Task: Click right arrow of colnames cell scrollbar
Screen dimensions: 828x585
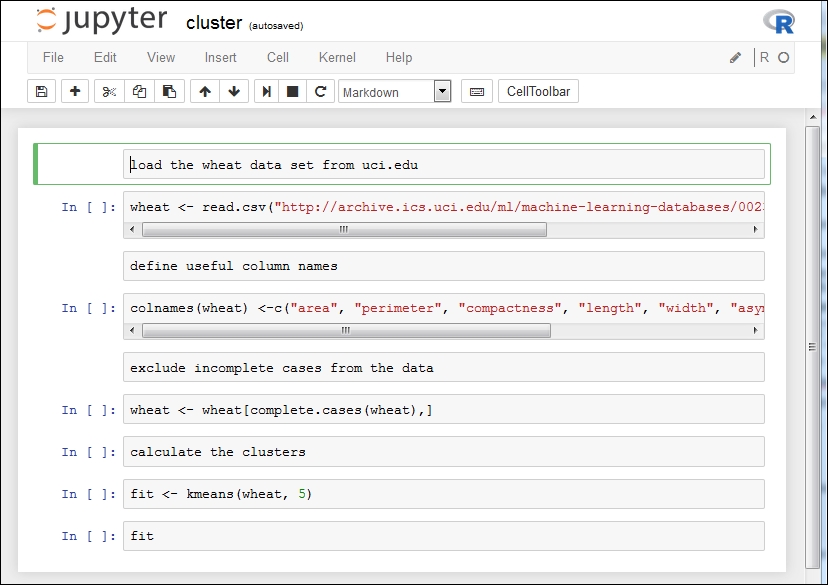Action: (x=755, y=331)
